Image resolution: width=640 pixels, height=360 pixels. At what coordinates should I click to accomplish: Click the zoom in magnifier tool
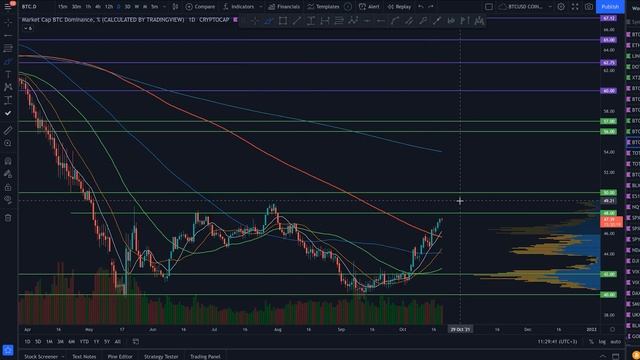click(8, 143)
